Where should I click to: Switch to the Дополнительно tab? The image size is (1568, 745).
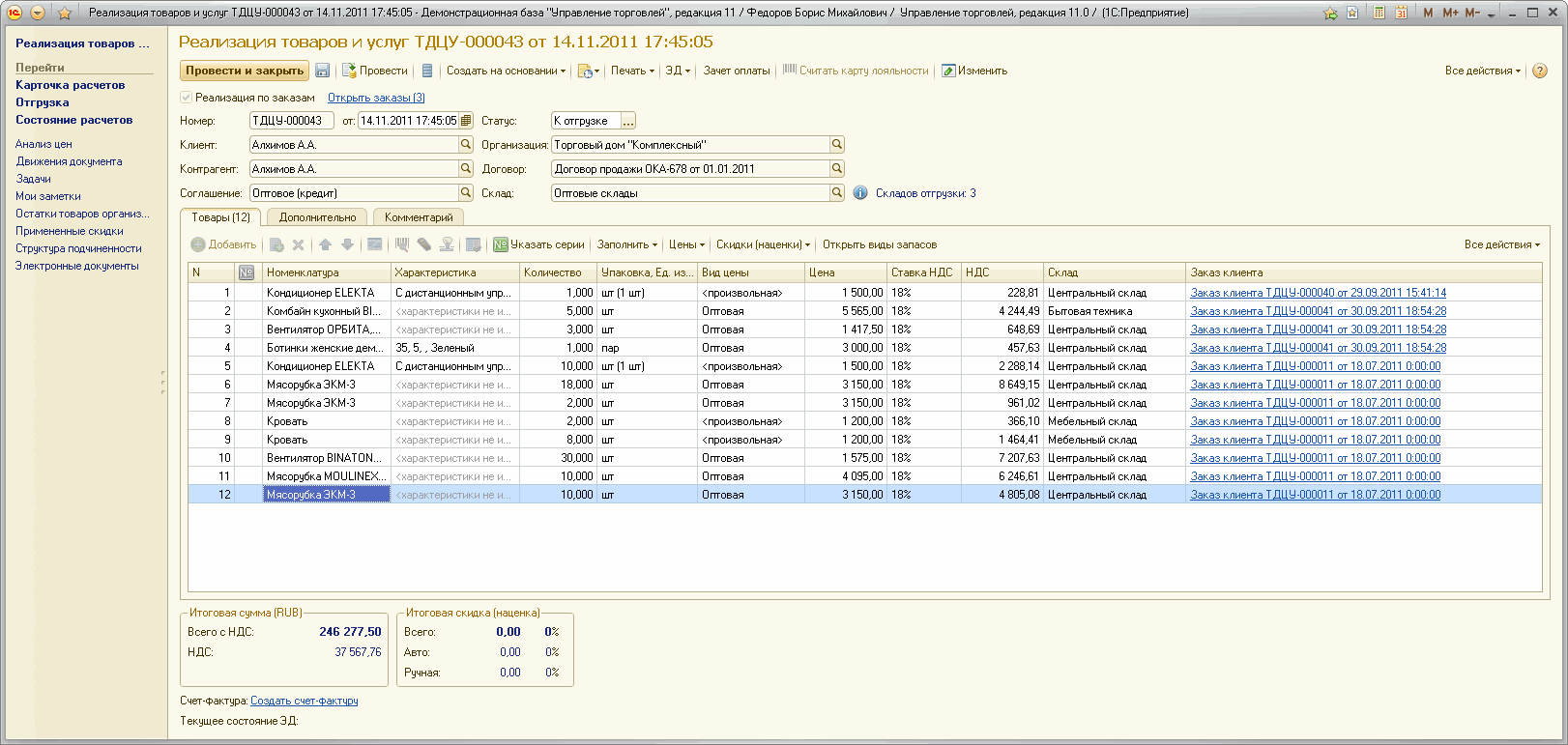[317, 217]
